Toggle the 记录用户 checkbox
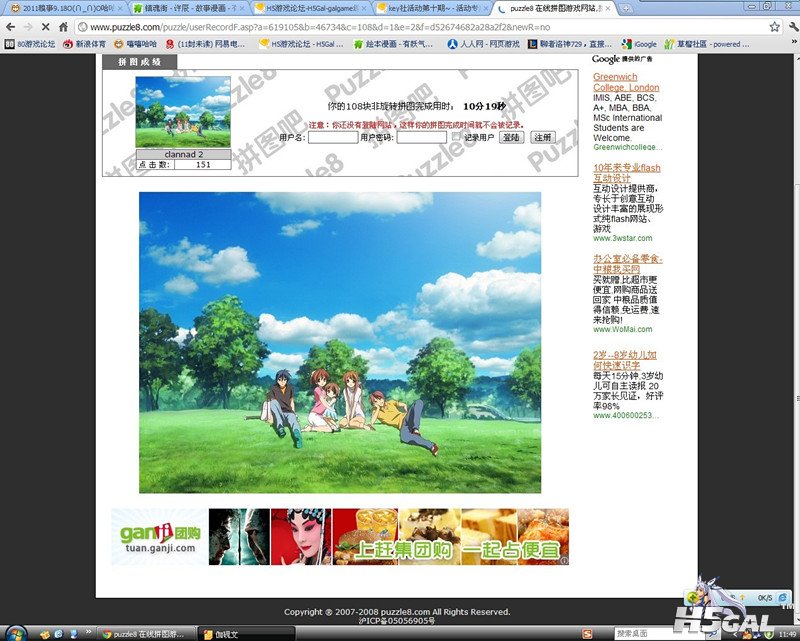The width and height of the screenshot is (800, 641). pyautogui.click(x=456, y=136)
